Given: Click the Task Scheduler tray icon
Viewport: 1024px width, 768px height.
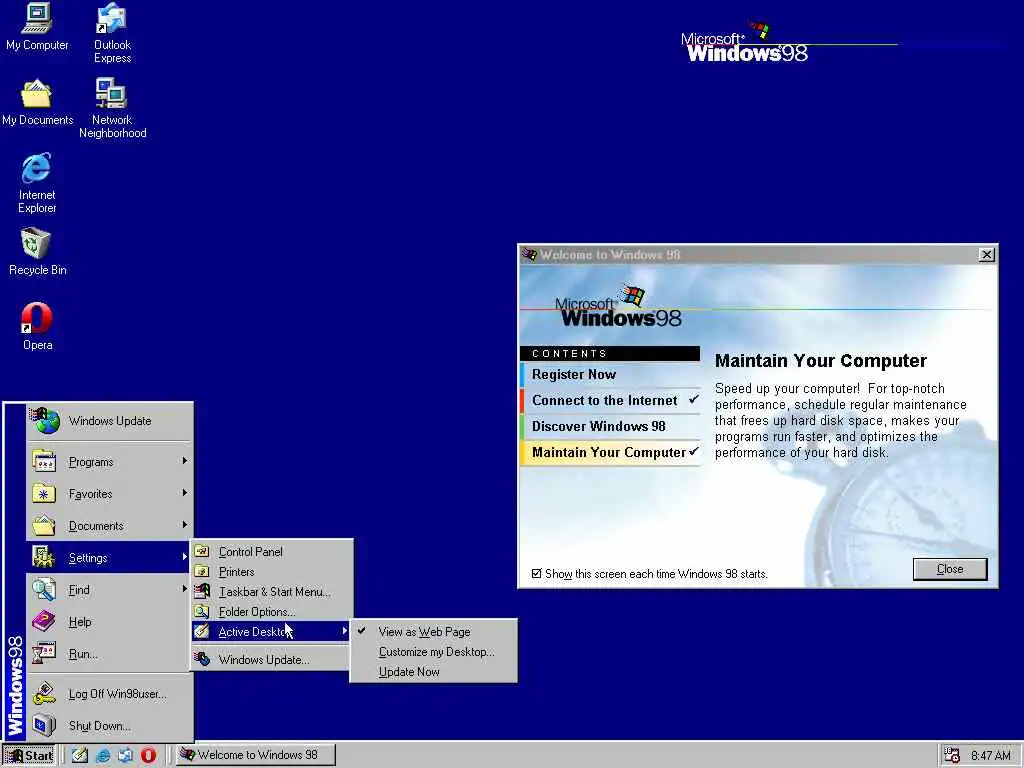Looking at the screenshot, I should pos(952,755).
